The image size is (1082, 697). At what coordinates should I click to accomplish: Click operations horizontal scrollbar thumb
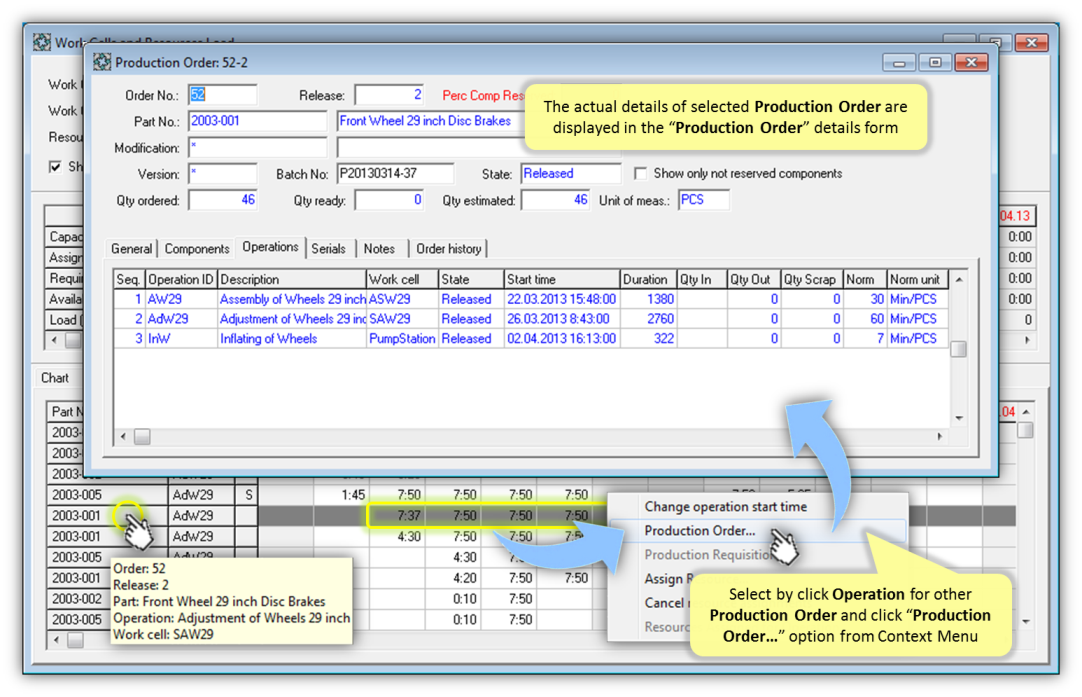[142, 437]
